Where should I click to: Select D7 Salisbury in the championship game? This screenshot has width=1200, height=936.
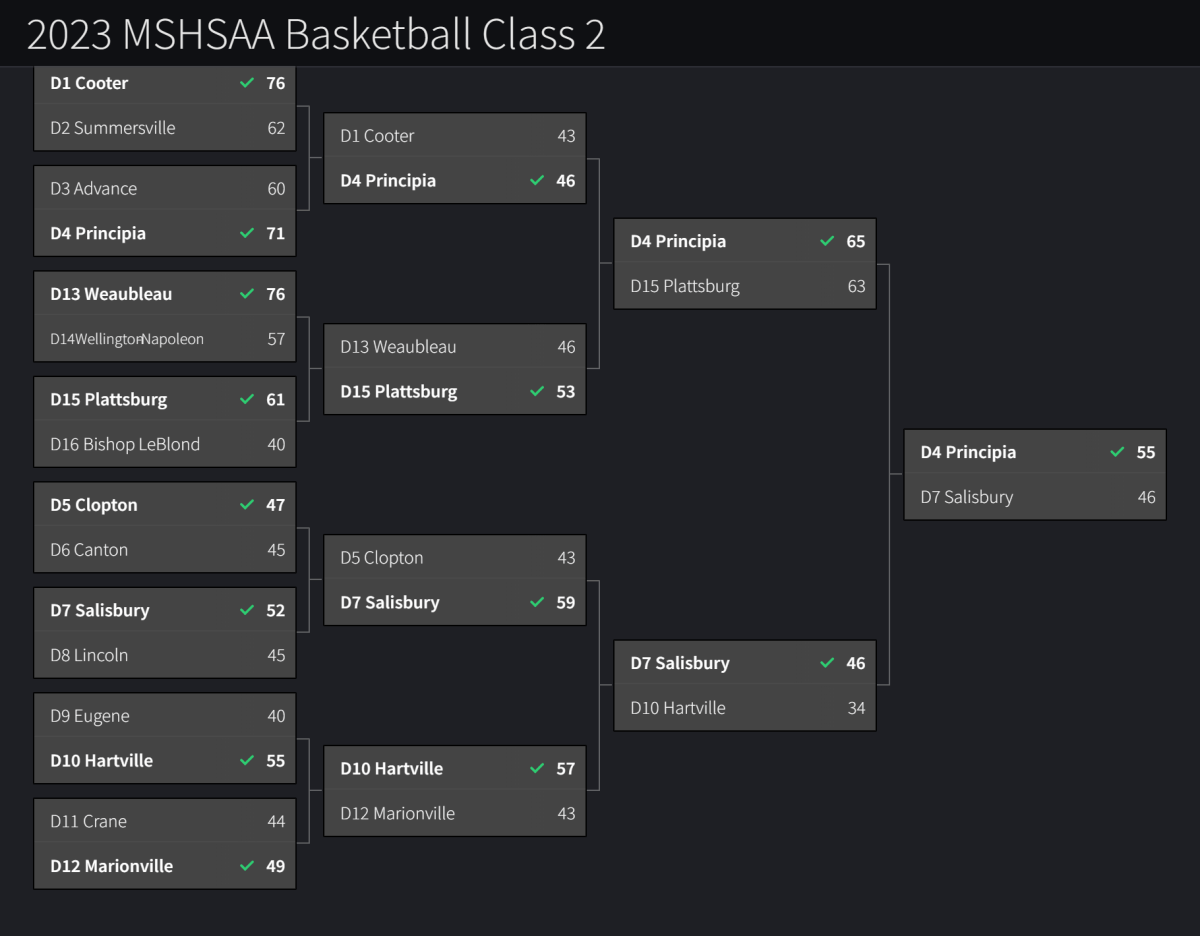click(x=967, y=497)
